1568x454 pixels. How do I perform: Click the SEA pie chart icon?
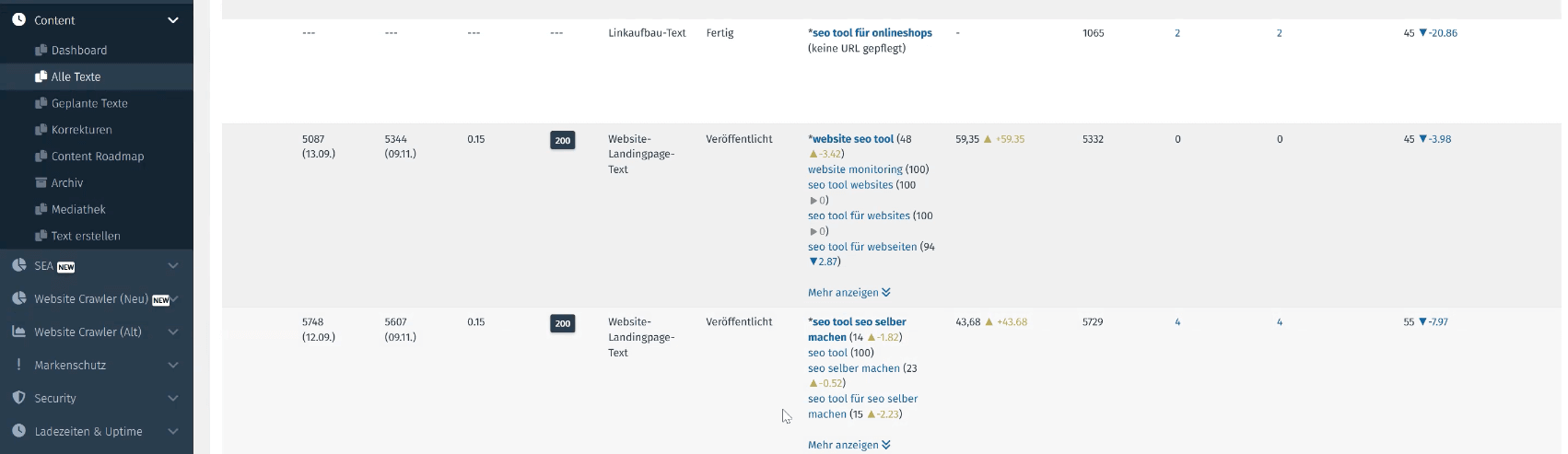18,265
